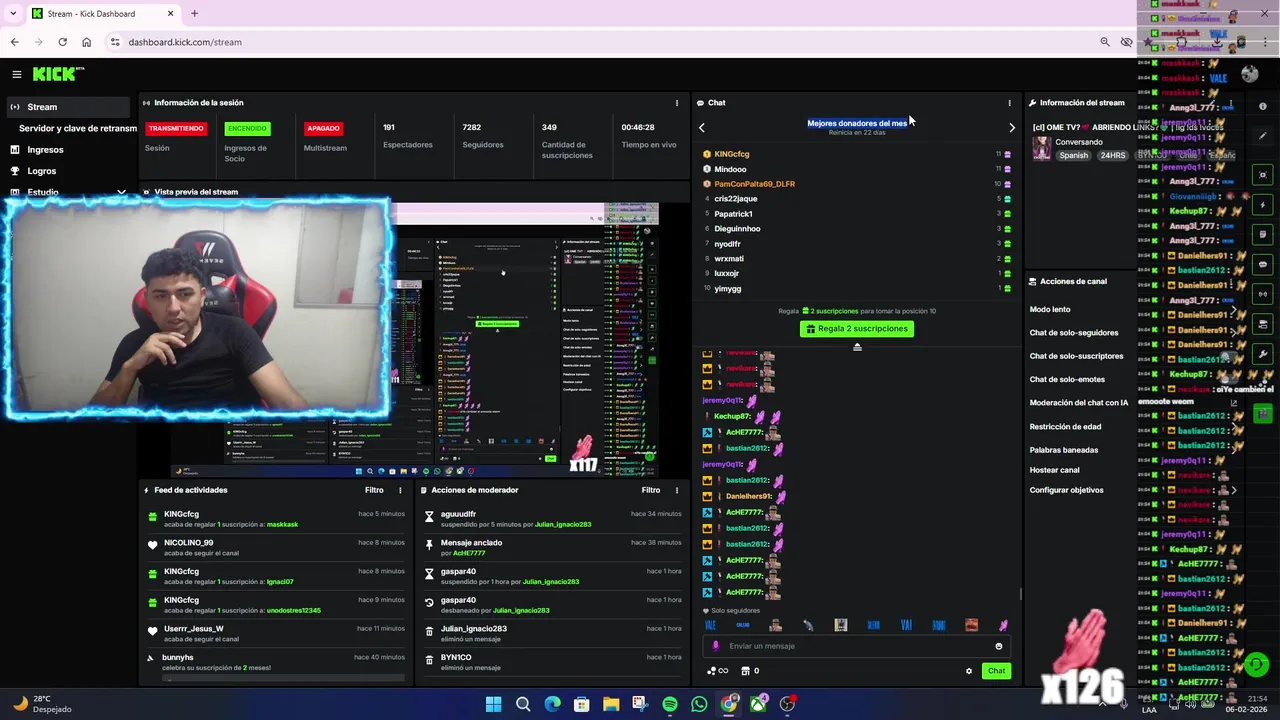Focus the Enviar un mensaje chat field

[x=856, y=646]
